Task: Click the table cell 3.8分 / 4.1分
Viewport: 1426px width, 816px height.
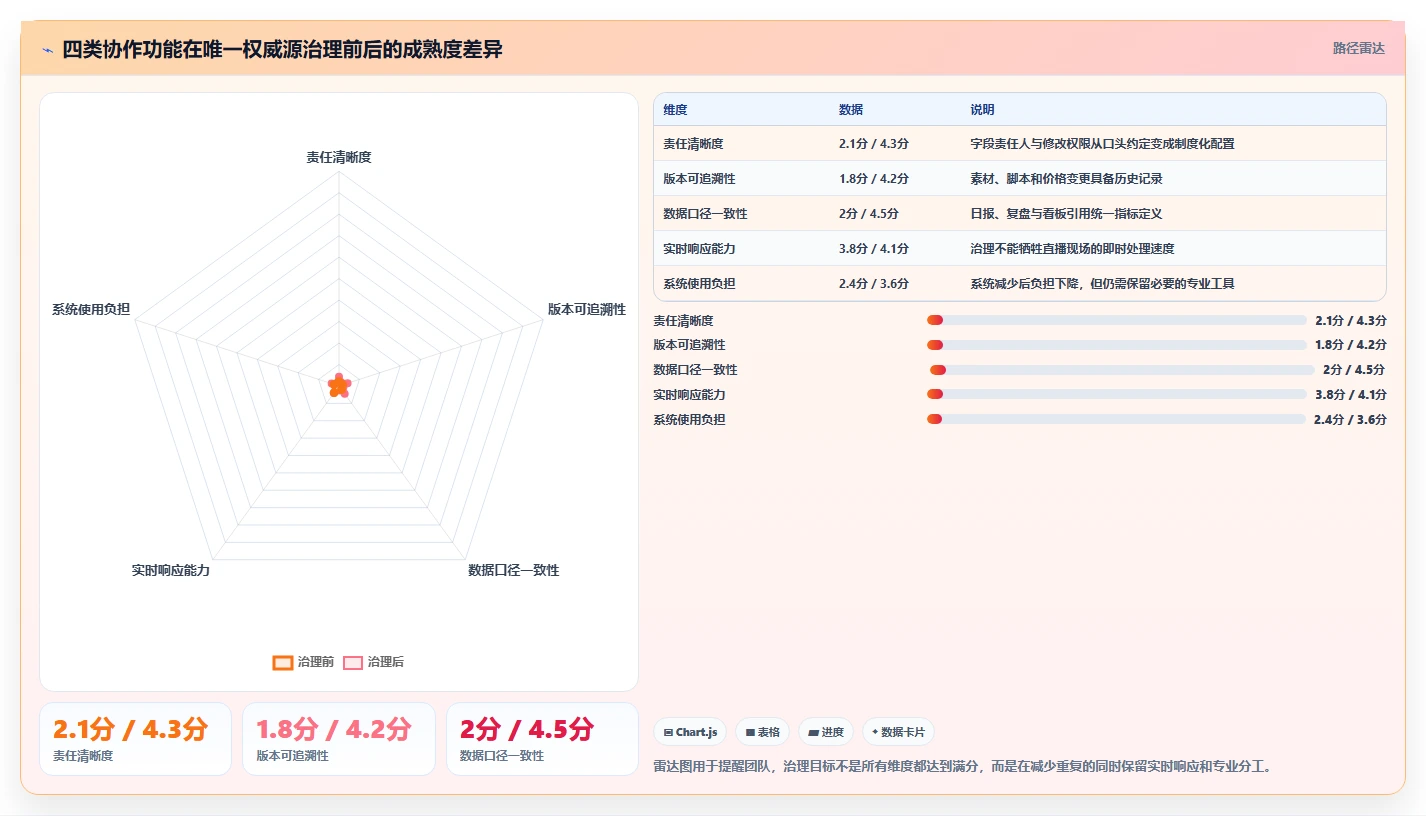Action: (874, 248)
